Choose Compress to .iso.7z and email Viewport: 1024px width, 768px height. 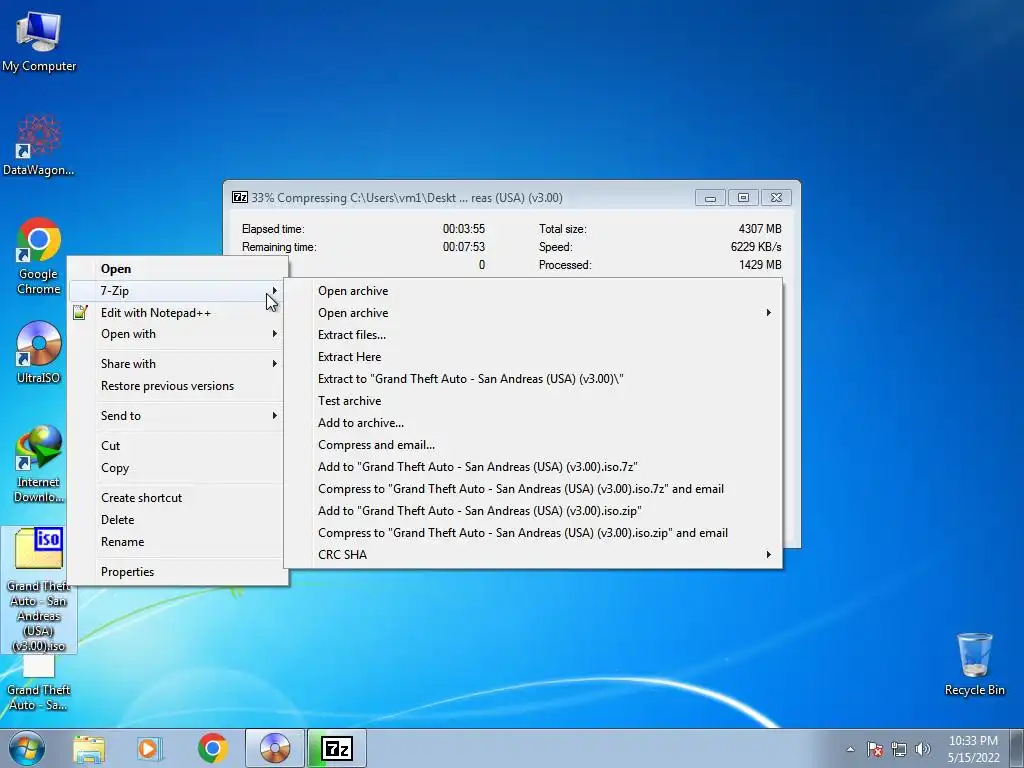[533, 488]
